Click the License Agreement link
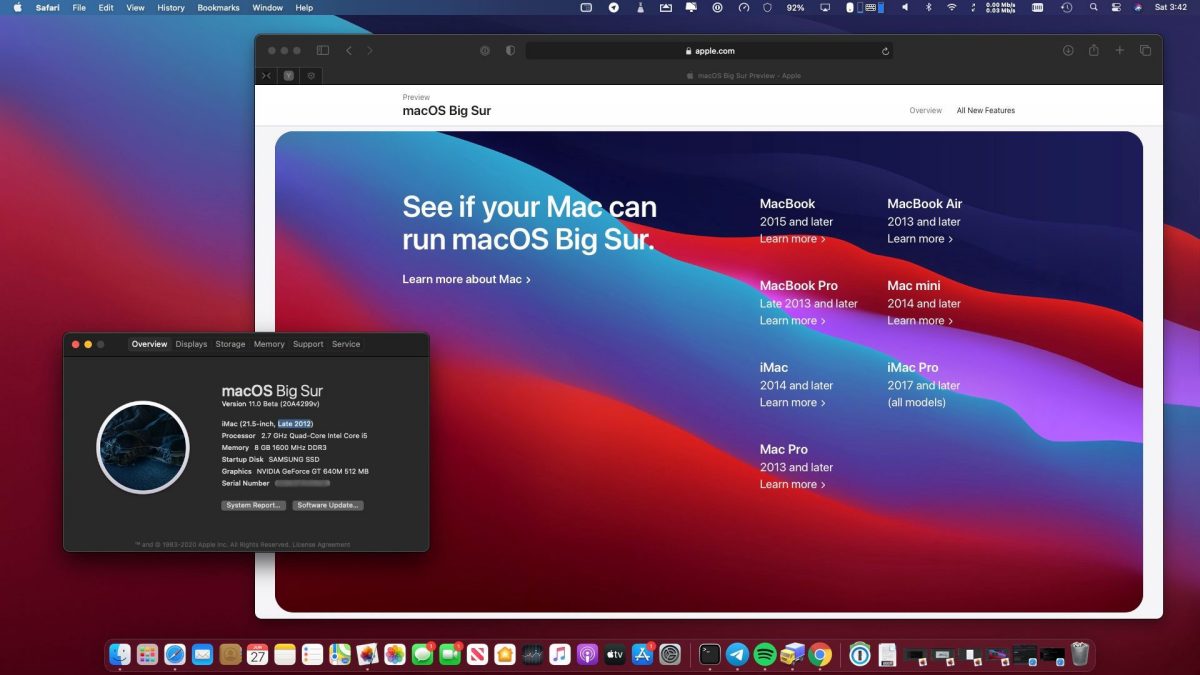 point(321,545)
